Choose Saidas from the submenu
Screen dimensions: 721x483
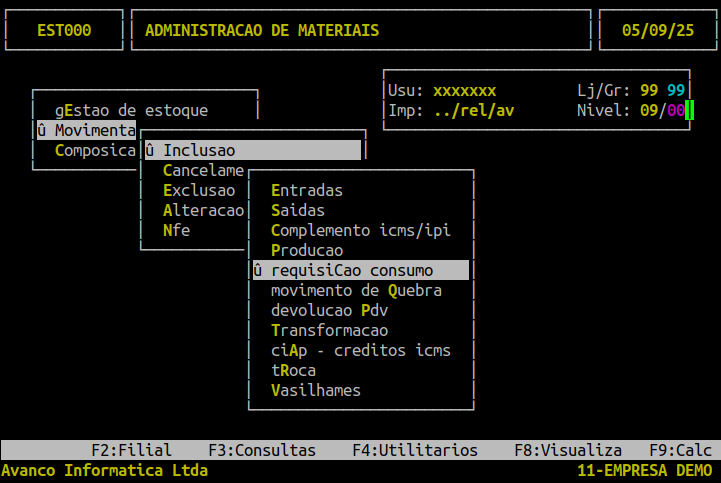tap(298, 210)
